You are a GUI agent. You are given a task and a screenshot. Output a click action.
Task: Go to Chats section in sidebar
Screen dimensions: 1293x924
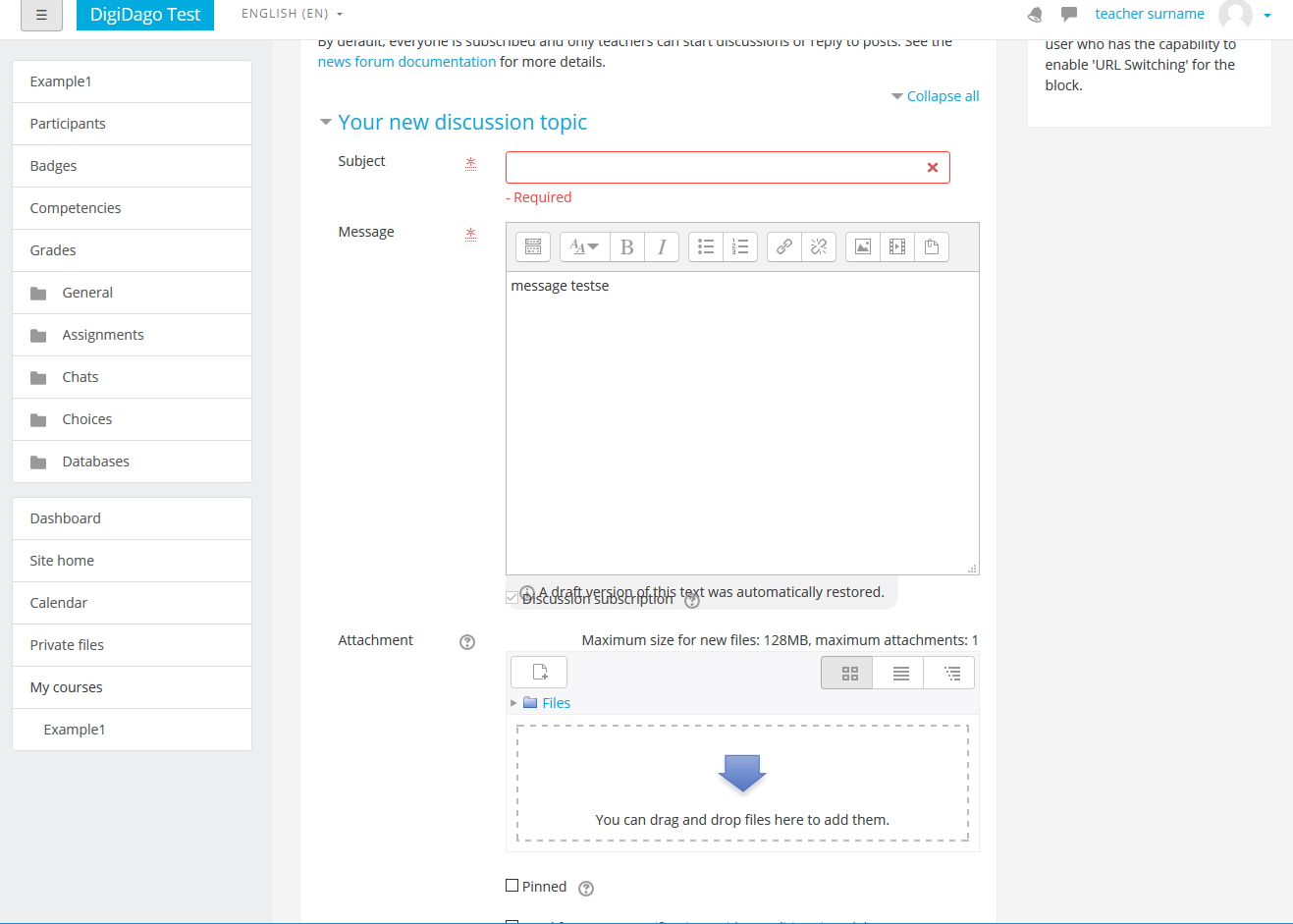[x=132, y=377]
